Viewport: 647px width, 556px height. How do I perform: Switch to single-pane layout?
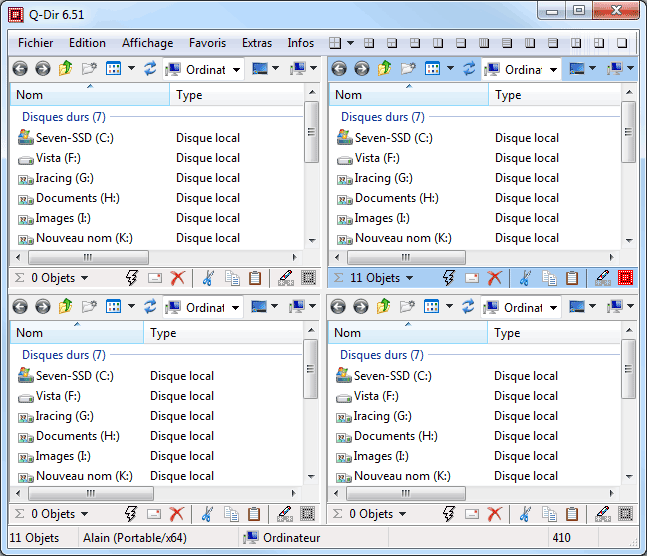622,43
